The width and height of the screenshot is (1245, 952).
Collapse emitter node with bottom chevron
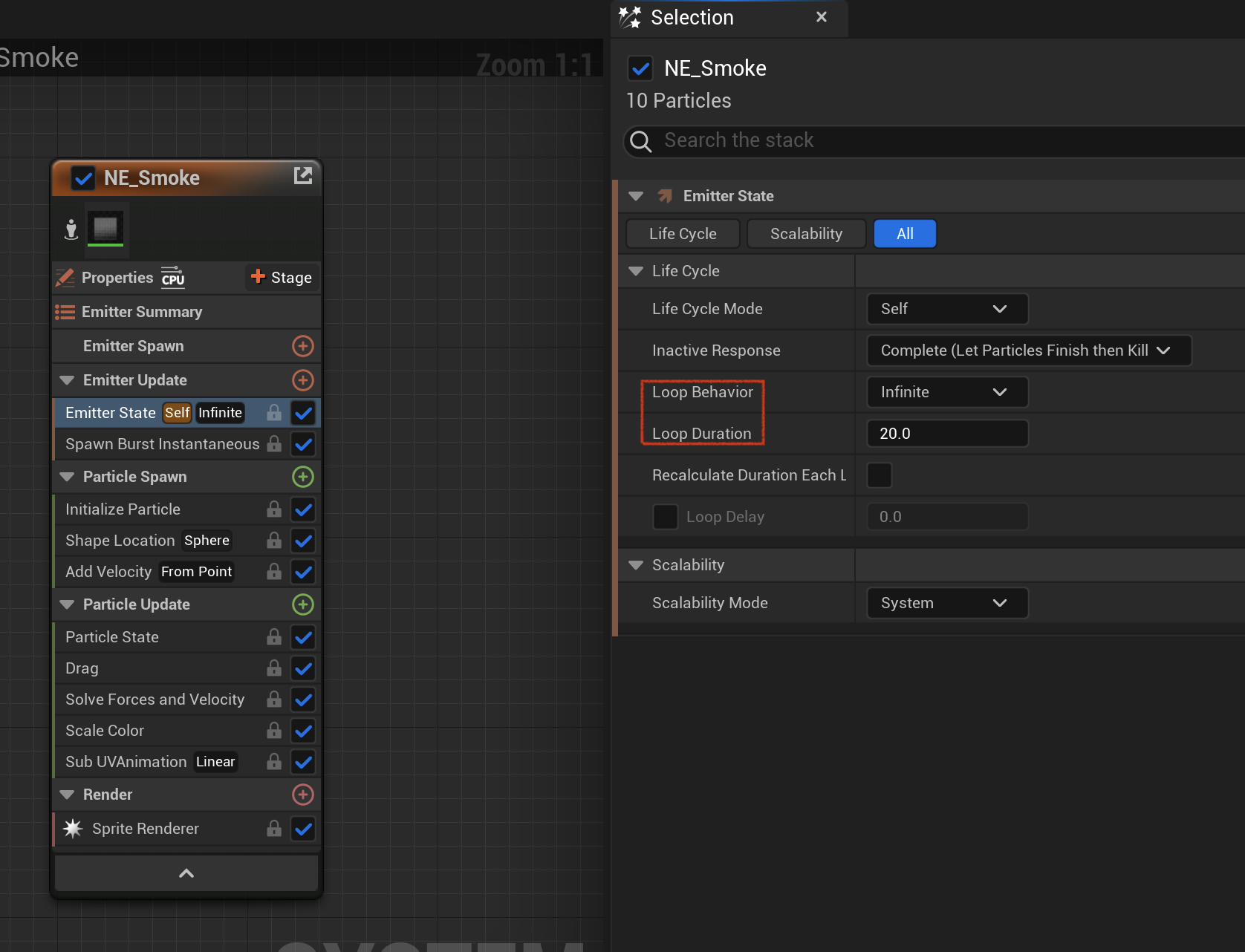[186, 873]
